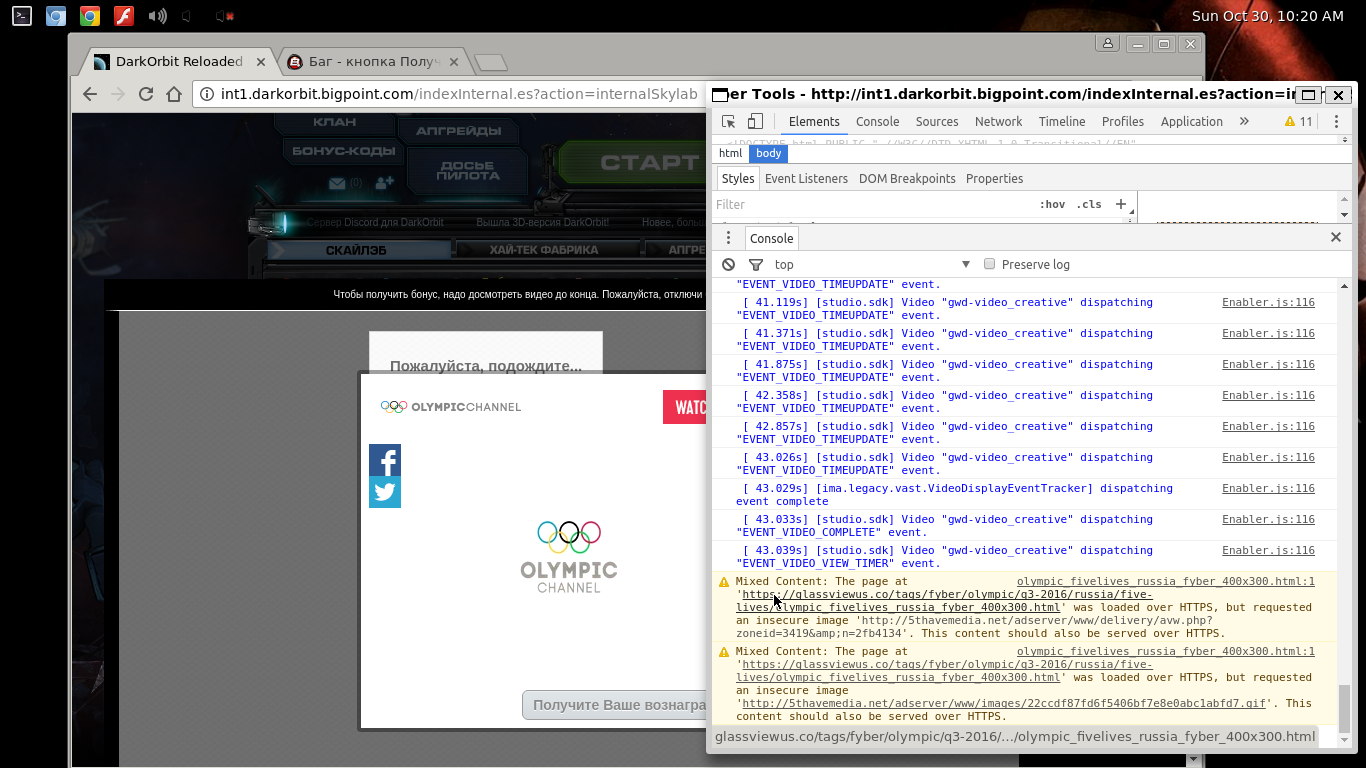The height and width of the screenshot is (768, 1366).
Task: Go back in browser navigation
Action: point(90,94)
